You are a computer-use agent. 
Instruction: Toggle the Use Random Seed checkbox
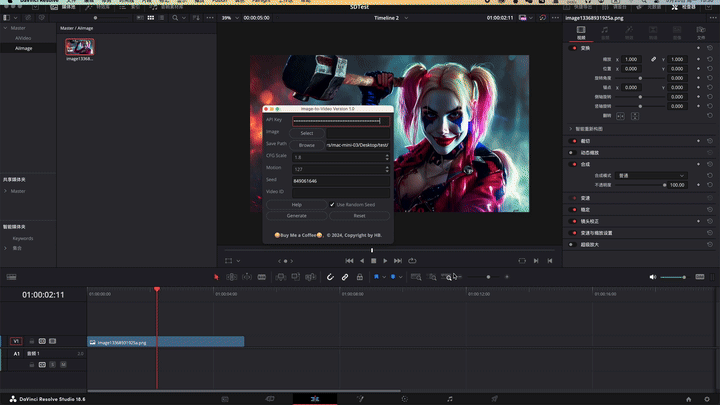tap(332, 204)
